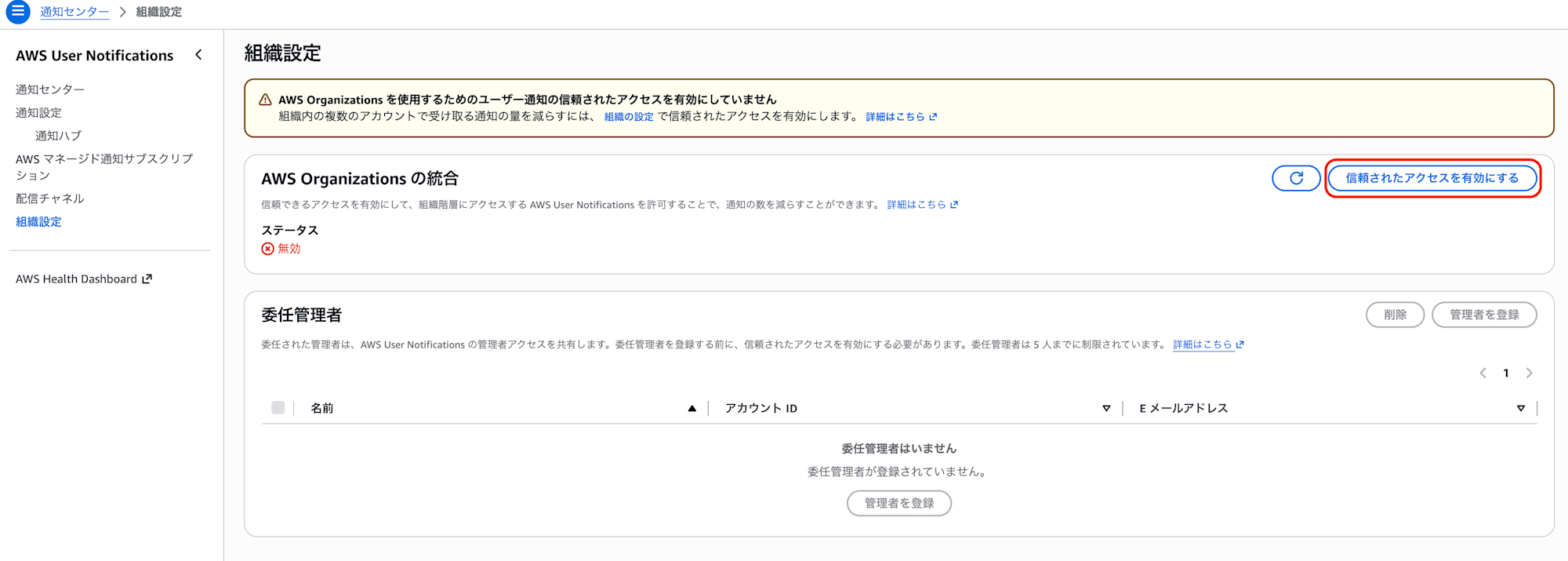Click the アカウント ID column header

pyautogui.click(x=761, y=408)
